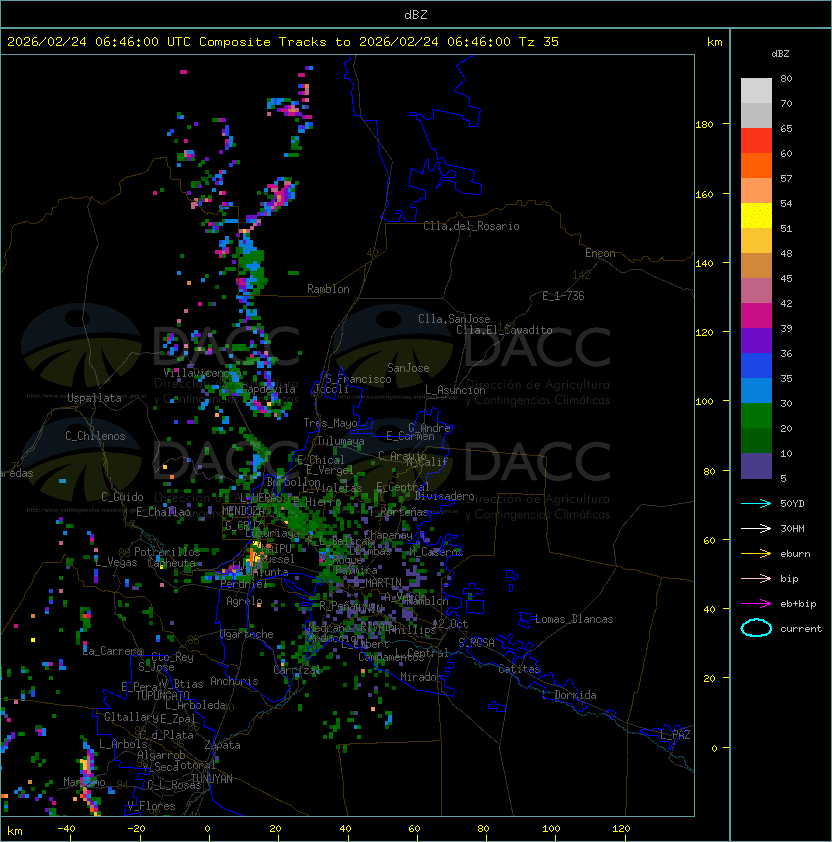Click the 'Lomas_Blancas' map label
832x842 pixels.
click(574, 619)
